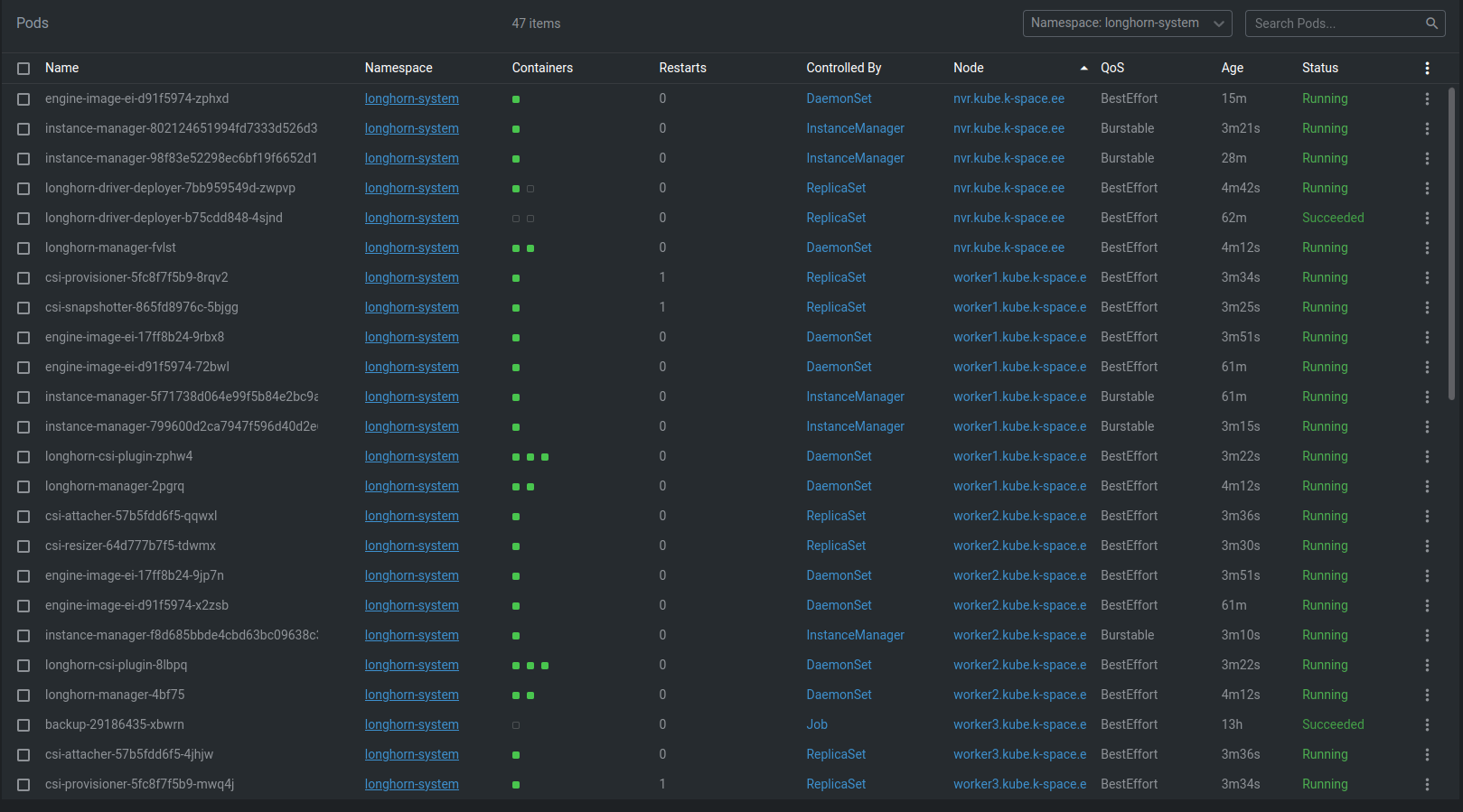Image resolution: width=1463 pixels, height=812 pixels.
Task: Open the Namespace: longhorn-system dropdown
Action: (x=1127, y=23)
